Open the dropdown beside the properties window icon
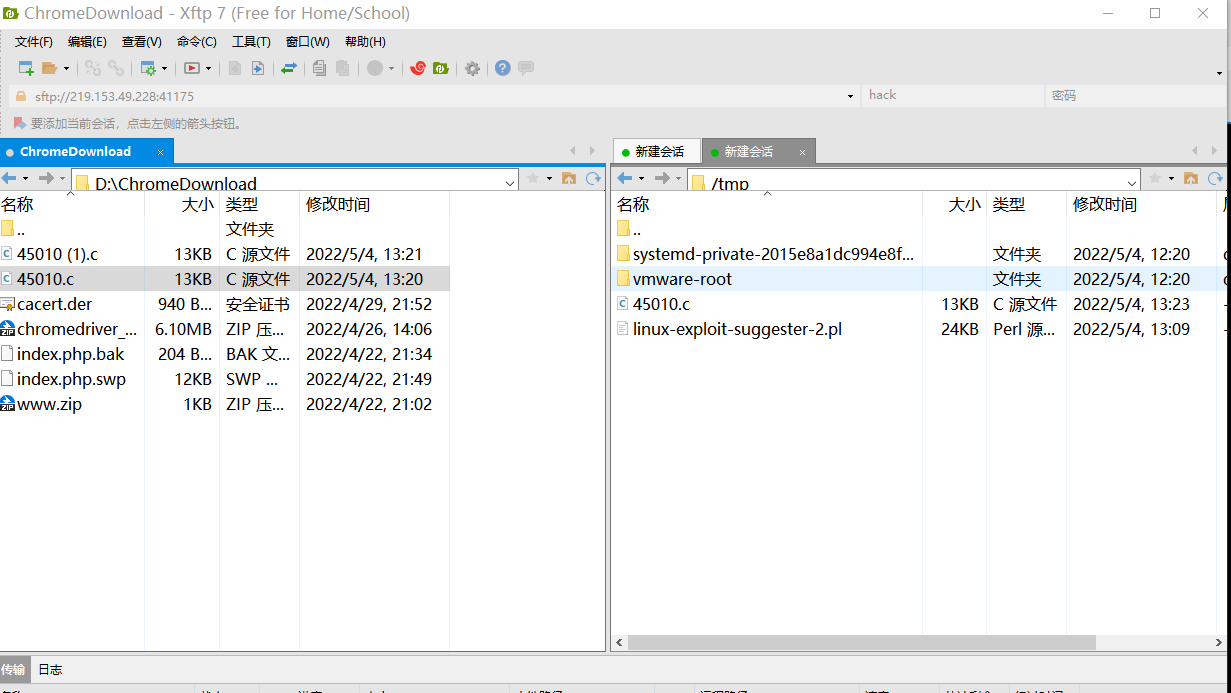The width and height of the screenshot is (1231, 693). (165, 69)
